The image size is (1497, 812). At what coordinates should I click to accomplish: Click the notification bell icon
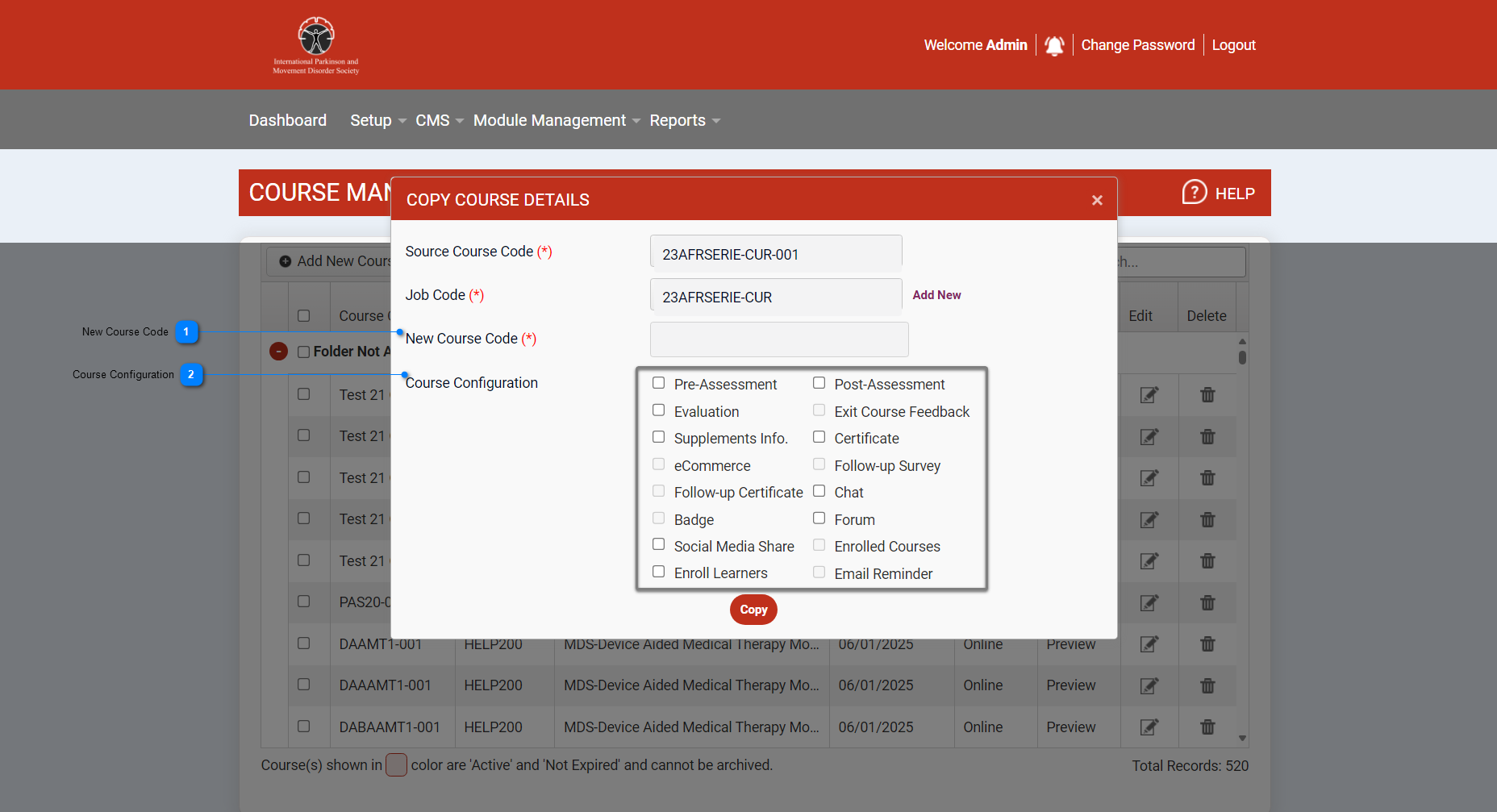pyautogui.click(x=1054, y=45)
